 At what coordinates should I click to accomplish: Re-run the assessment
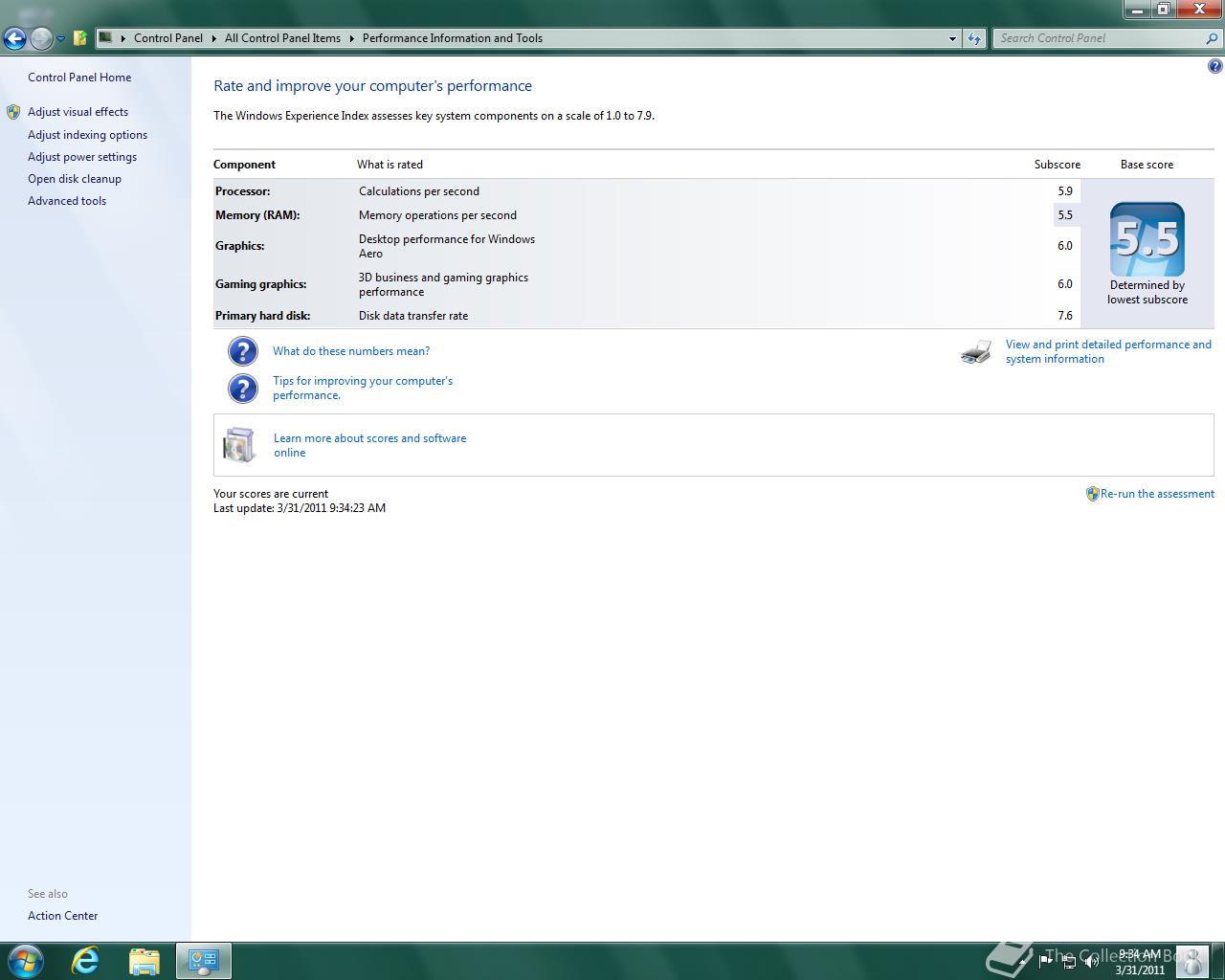pyautogui.click(x=1157, y=494)
